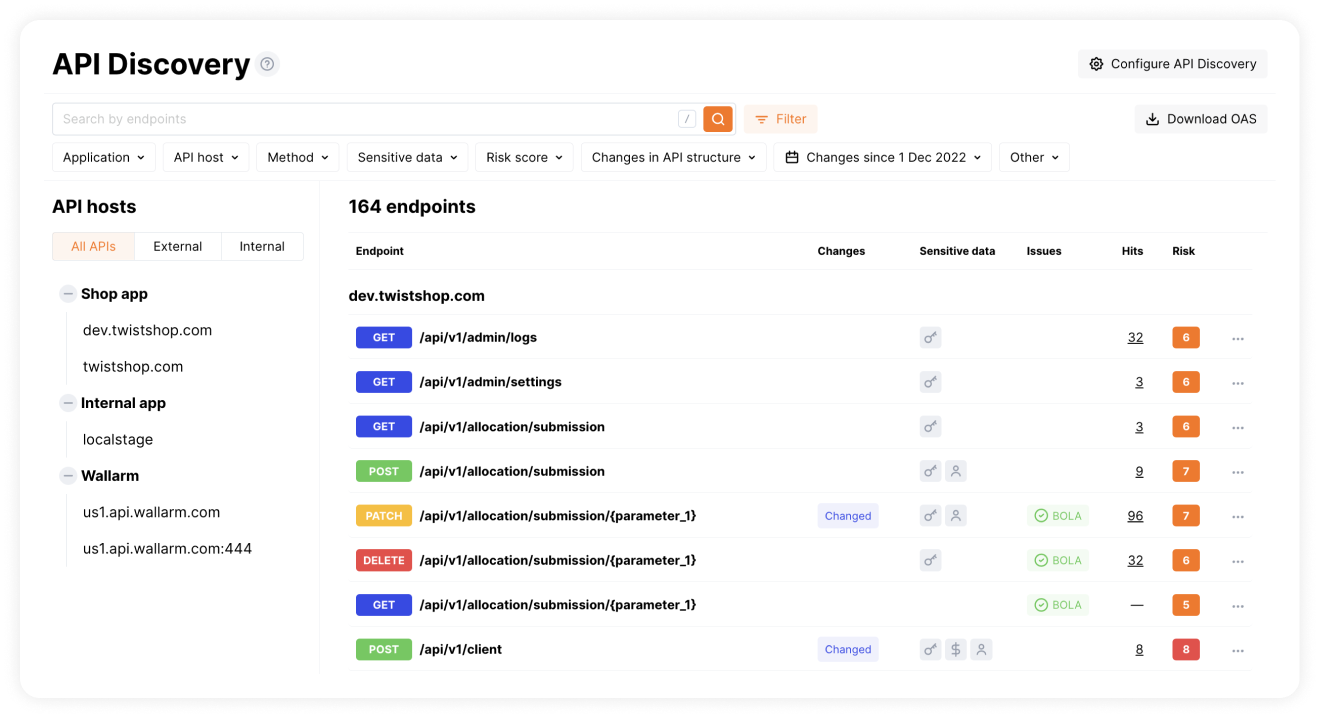Screen dimensions: 1320x718
Task: Click the Configure API Discovery button
Action: 1172,64
